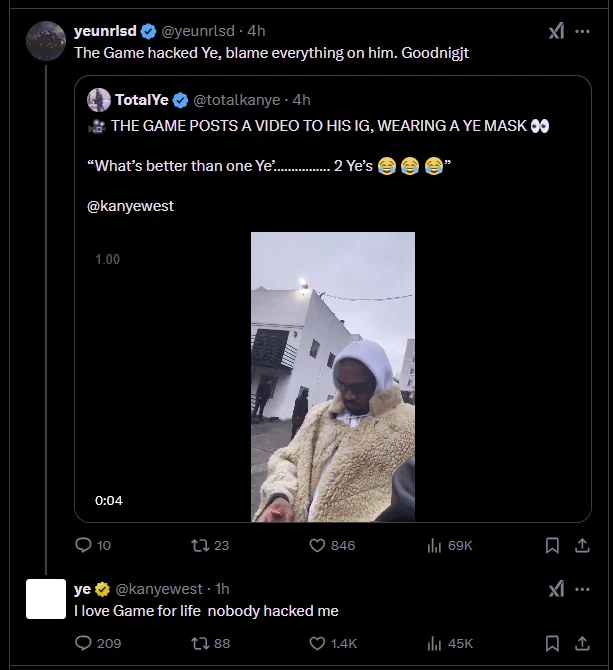Repost yeunrlsd's post with 23 reposts
613x670 pixels.
point(199,545)
